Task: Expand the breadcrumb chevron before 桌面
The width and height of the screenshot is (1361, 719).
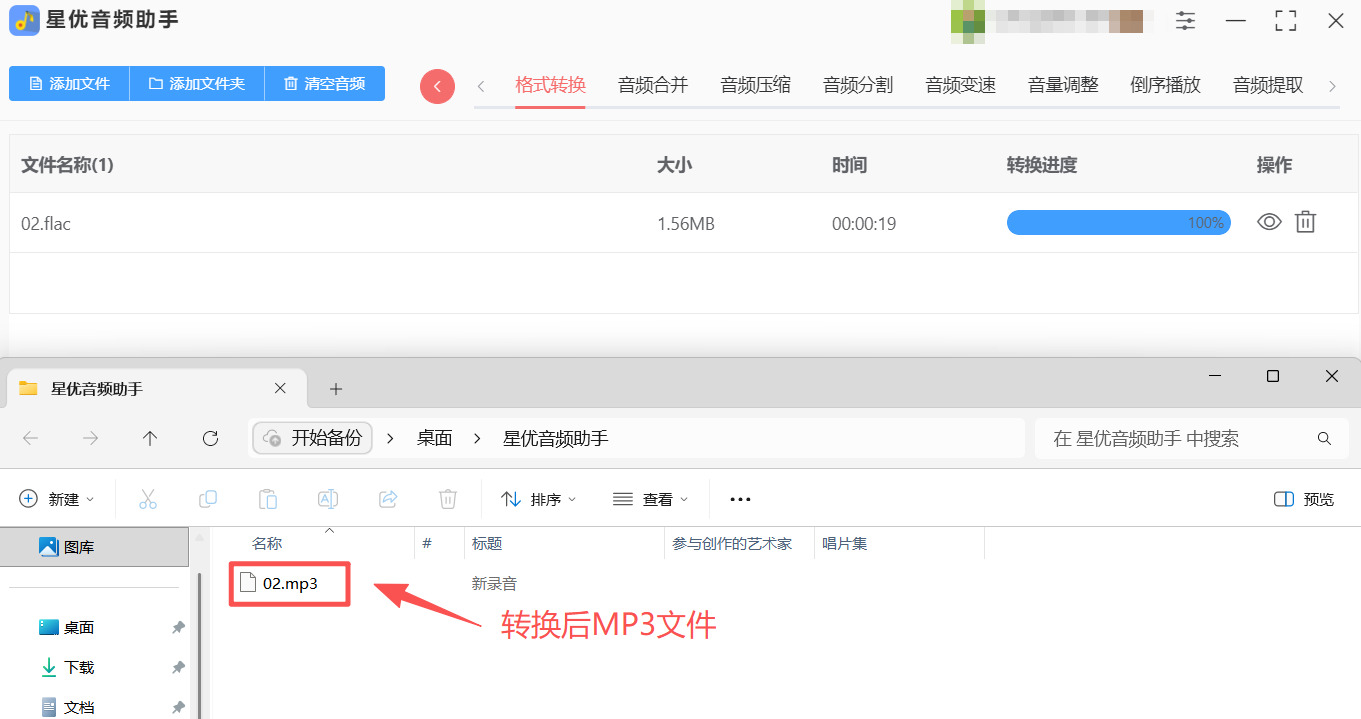Action: pos(390,438)
